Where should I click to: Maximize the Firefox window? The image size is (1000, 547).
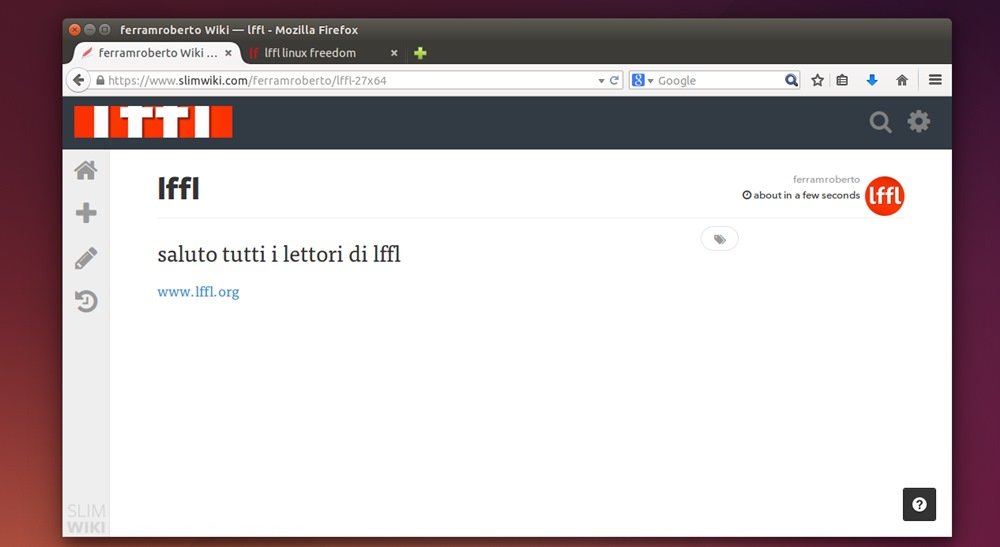point(105,29)
